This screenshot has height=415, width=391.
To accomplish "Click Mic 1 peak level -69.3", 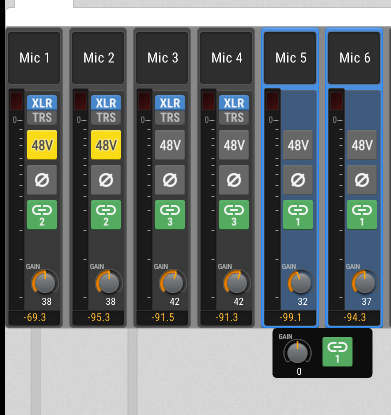I will pos(34,317).
